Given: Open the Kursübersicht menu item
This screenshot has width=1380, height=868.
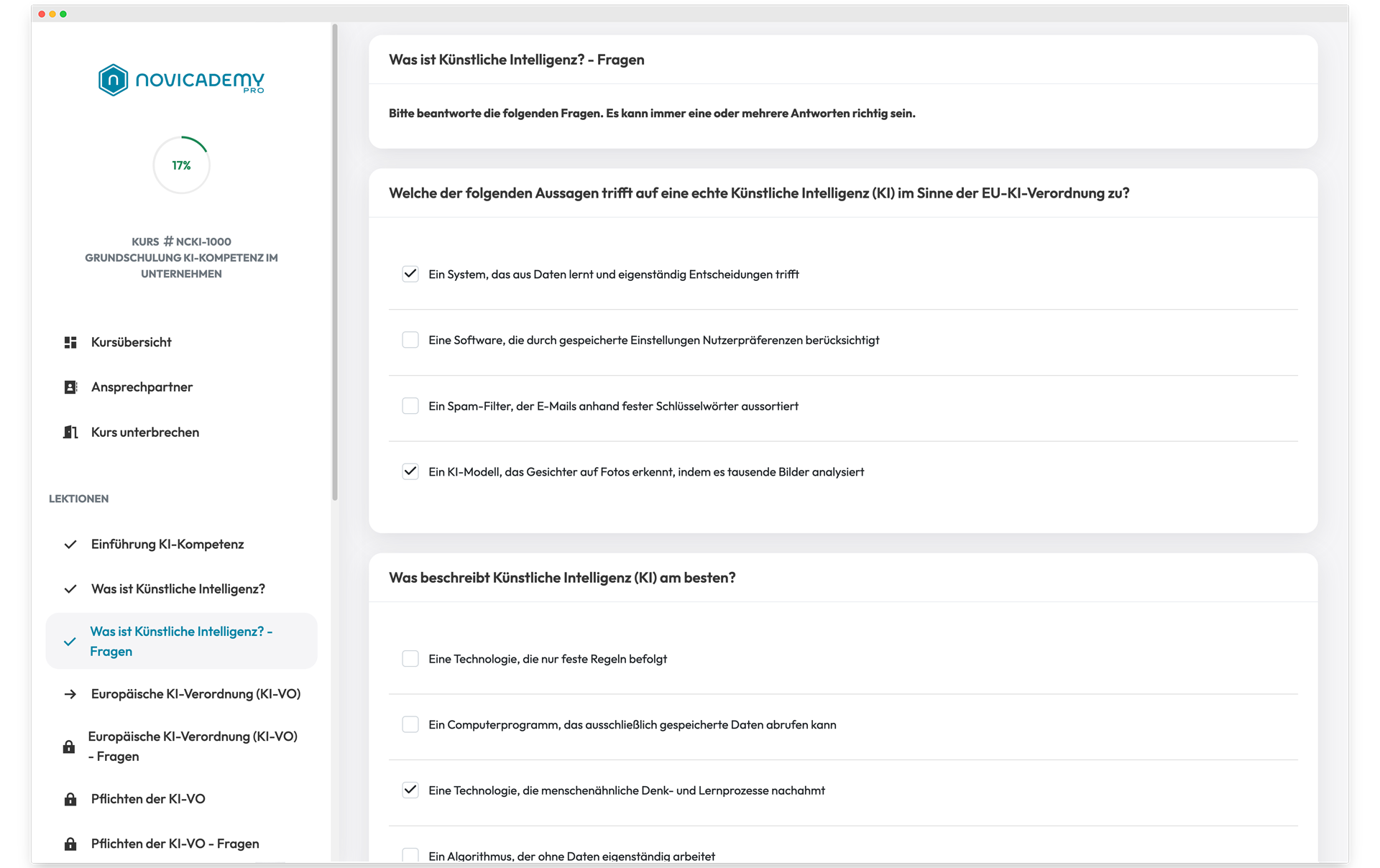Looking at the screenshot, I should tap(132, 342).
